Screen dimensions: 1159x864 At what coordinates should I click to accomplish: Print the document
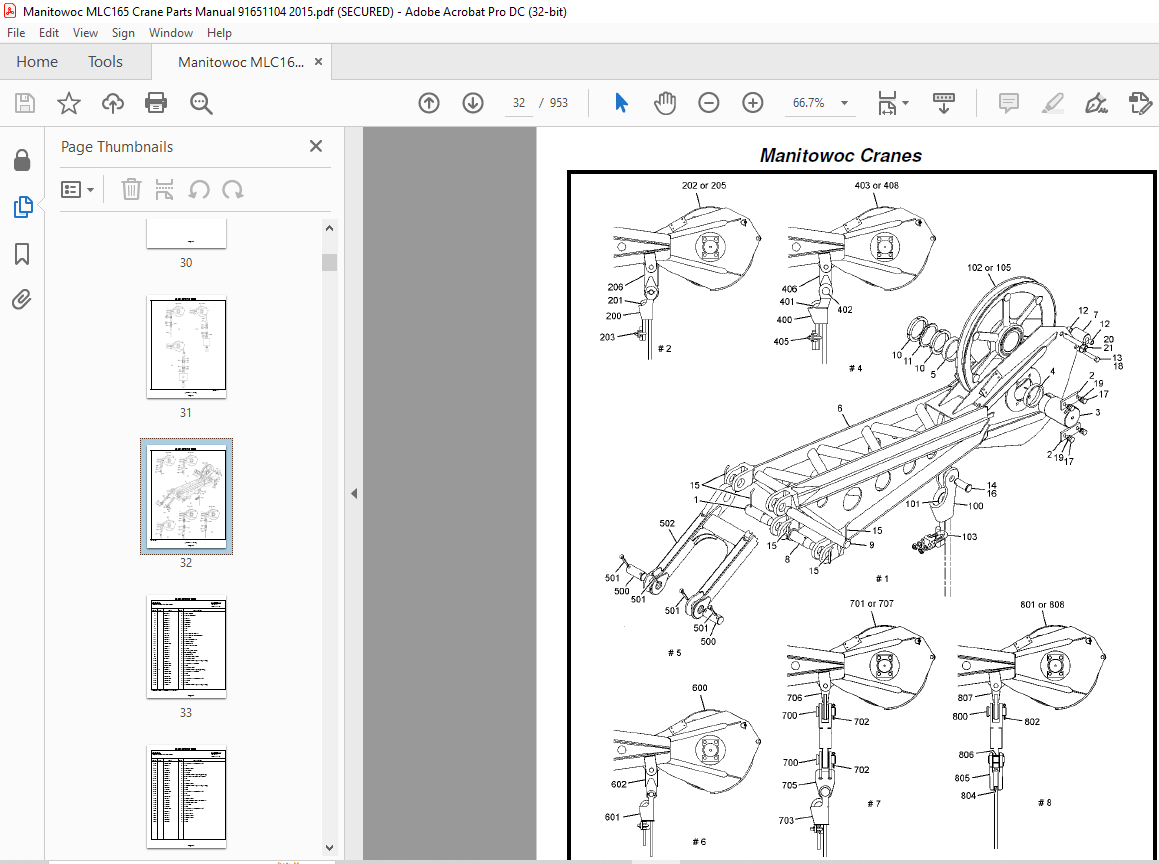point(156,103)
